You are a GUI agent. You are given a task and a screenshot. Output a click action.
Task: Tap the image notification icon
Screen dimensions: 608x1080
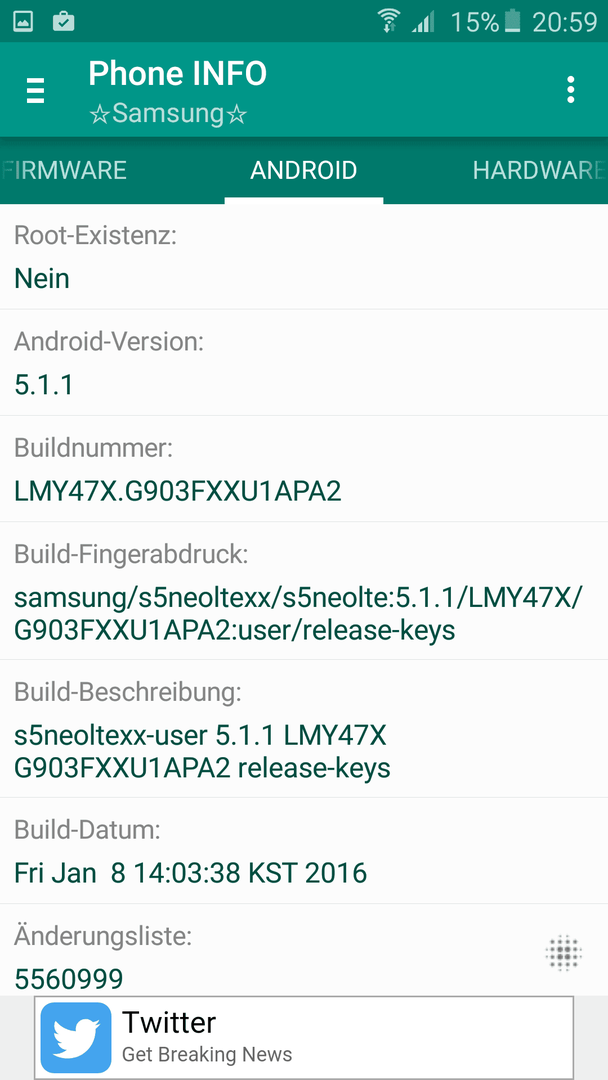(23, 21)
